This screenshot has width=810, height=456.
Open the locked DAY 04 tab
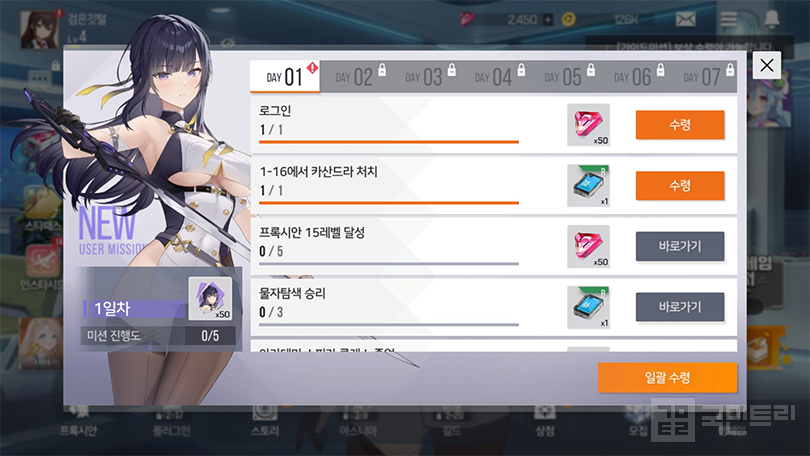point(494,77)
